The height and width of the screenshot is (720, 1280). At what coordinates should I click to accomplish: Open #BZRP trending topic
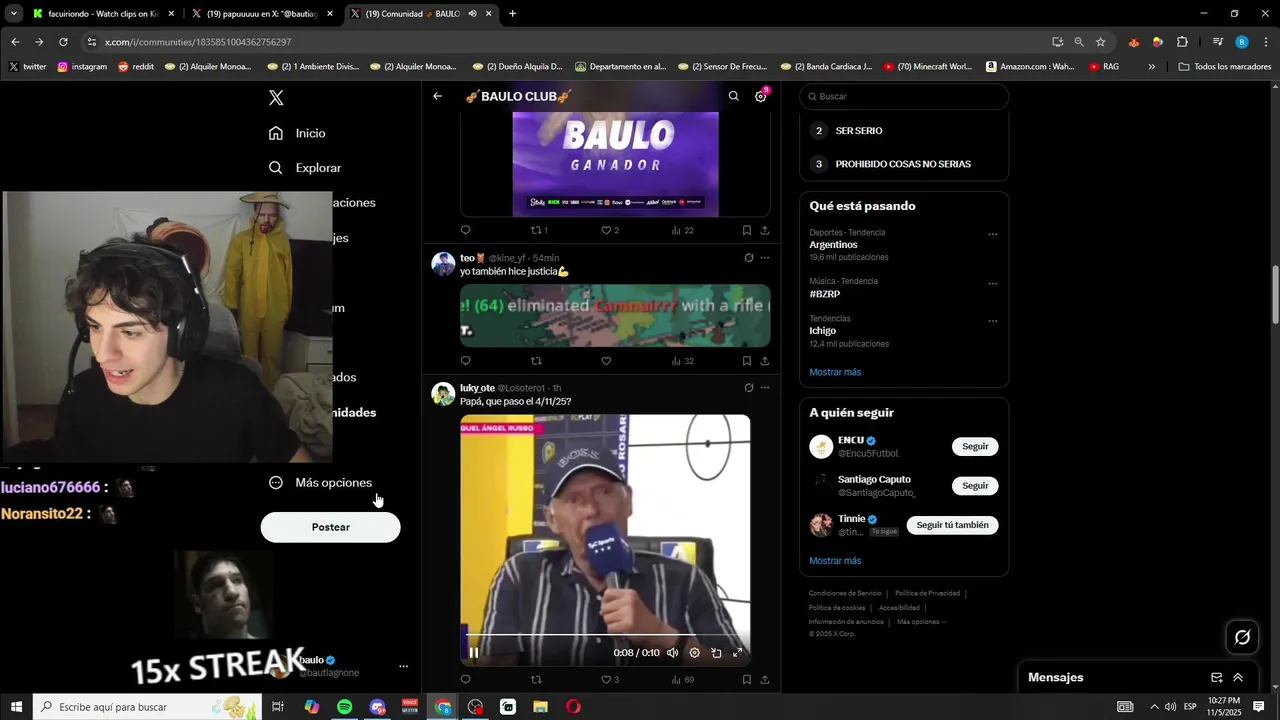pos(824,295)
